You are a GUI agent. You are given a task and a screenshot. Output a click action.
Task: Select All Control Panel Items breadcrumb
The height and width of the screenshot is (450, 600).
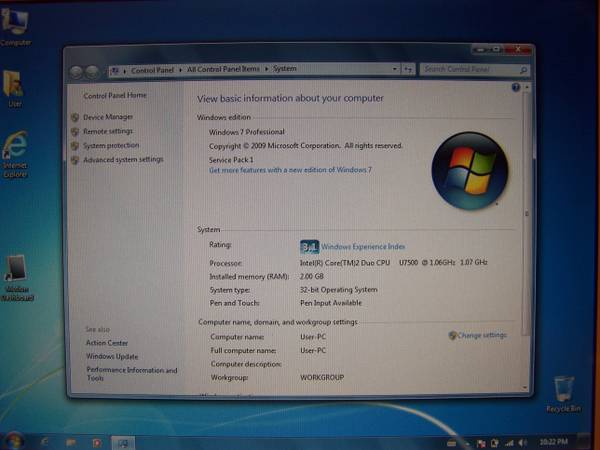point(225,70)
